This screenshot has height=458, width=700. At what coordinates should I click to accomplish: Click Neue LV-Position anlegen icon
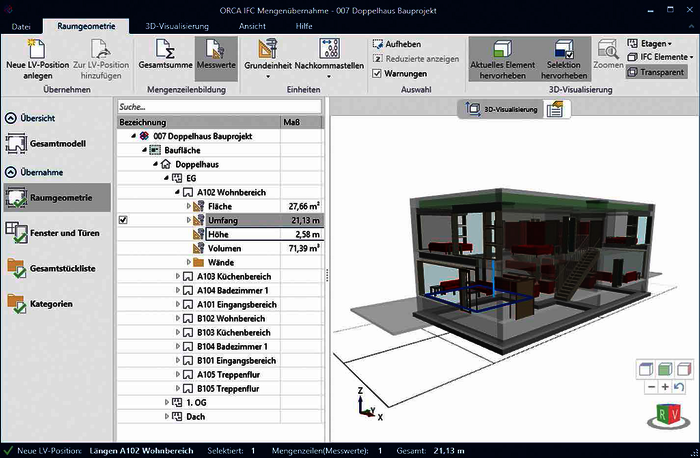(37, 48)
